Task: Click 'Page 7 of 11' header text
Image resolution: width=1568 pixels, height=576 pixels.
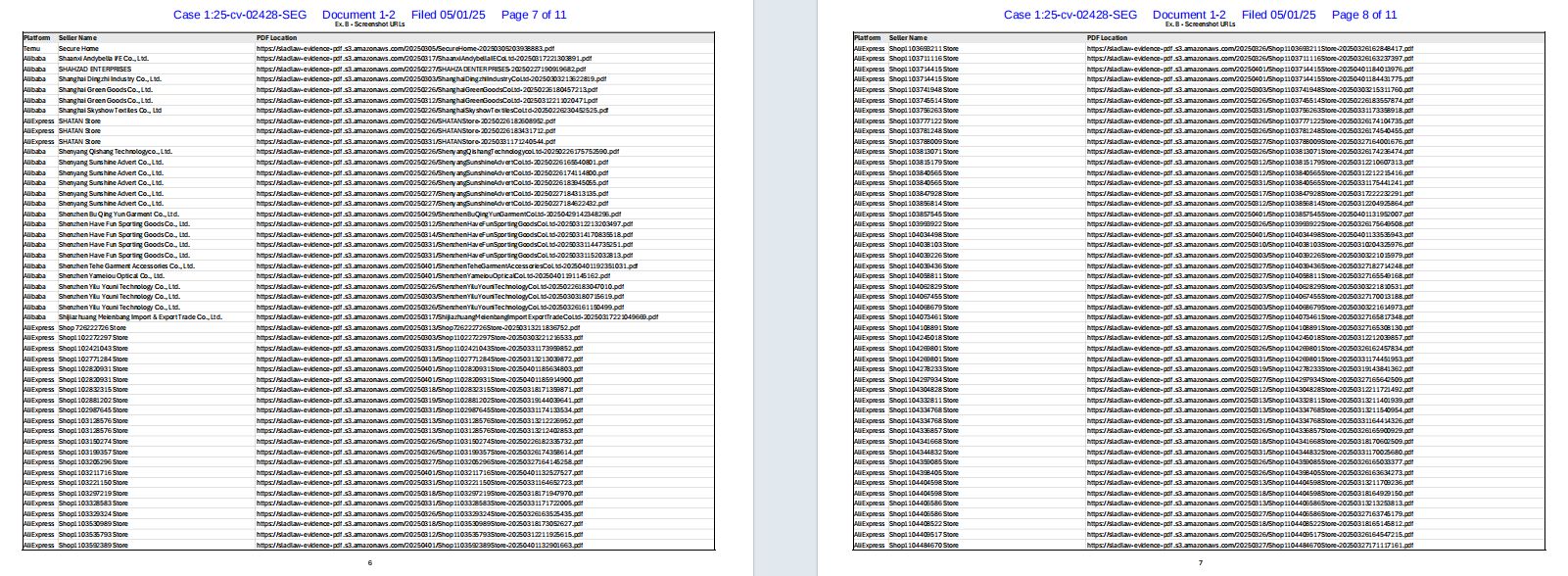Action: (533, 15)
